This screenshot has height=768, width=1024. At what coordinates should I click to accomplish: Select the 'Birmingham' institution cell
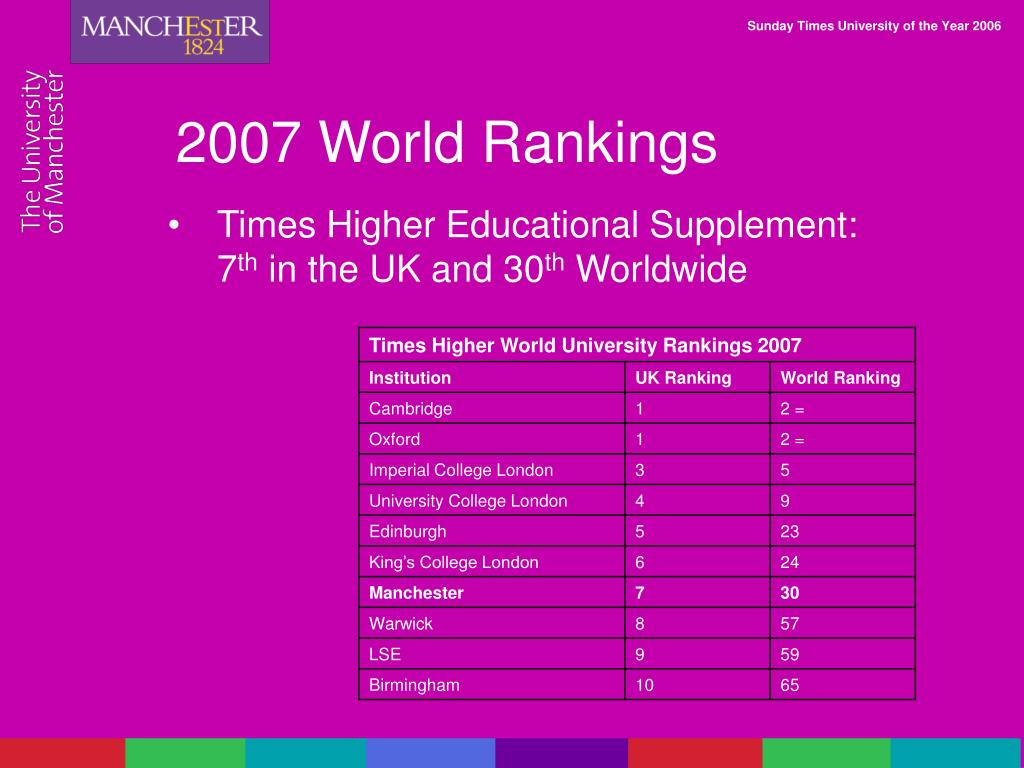[492, 684]
